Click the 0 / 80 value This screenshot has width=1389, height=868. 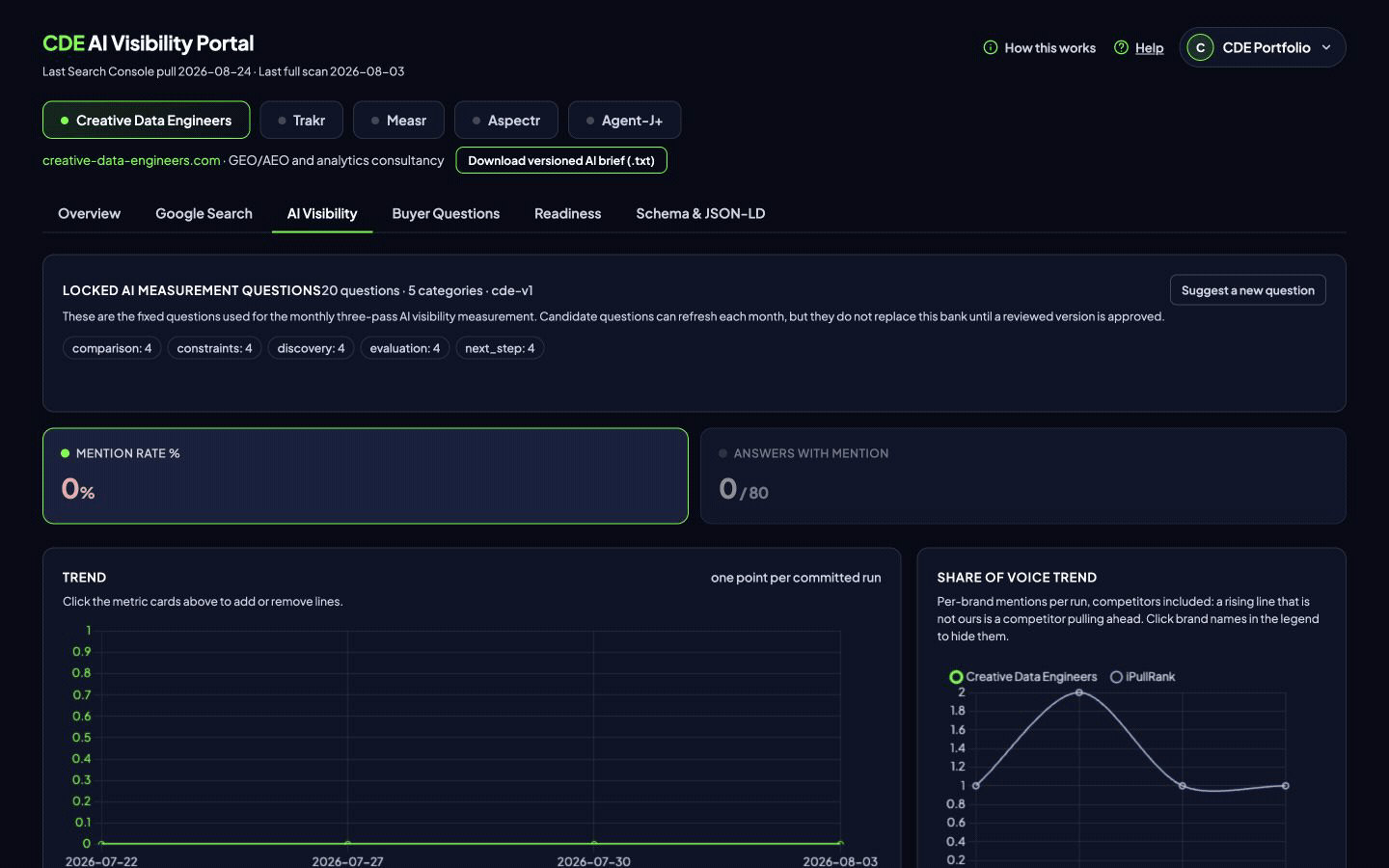[744, 489]
